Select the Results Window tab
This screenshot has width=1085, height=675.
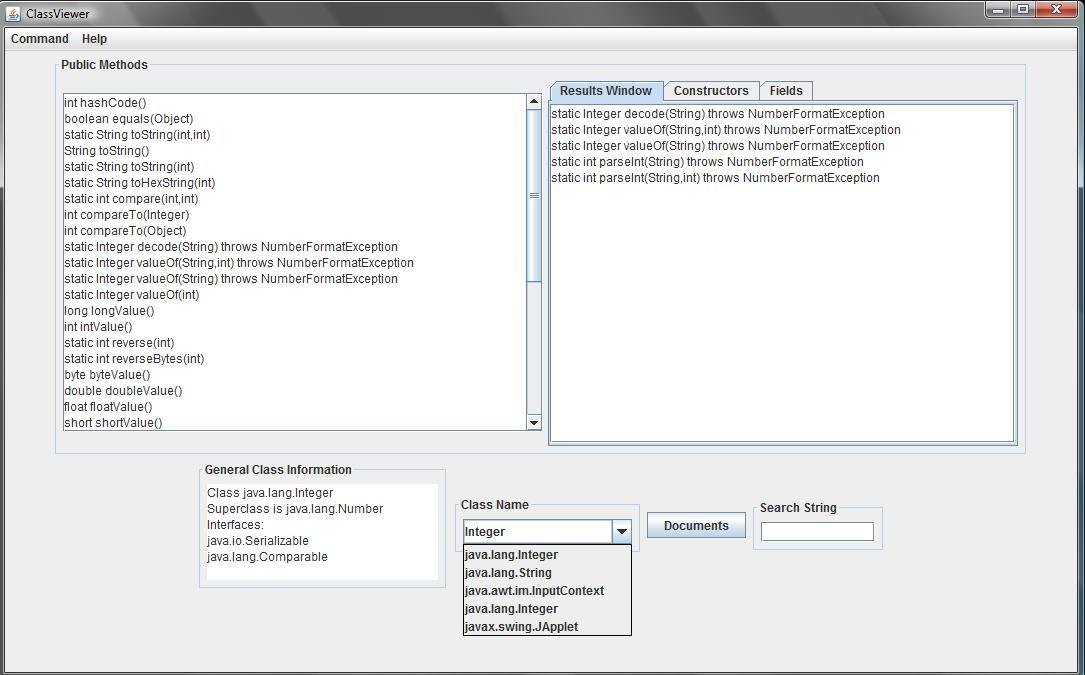[x=605, y=90]
